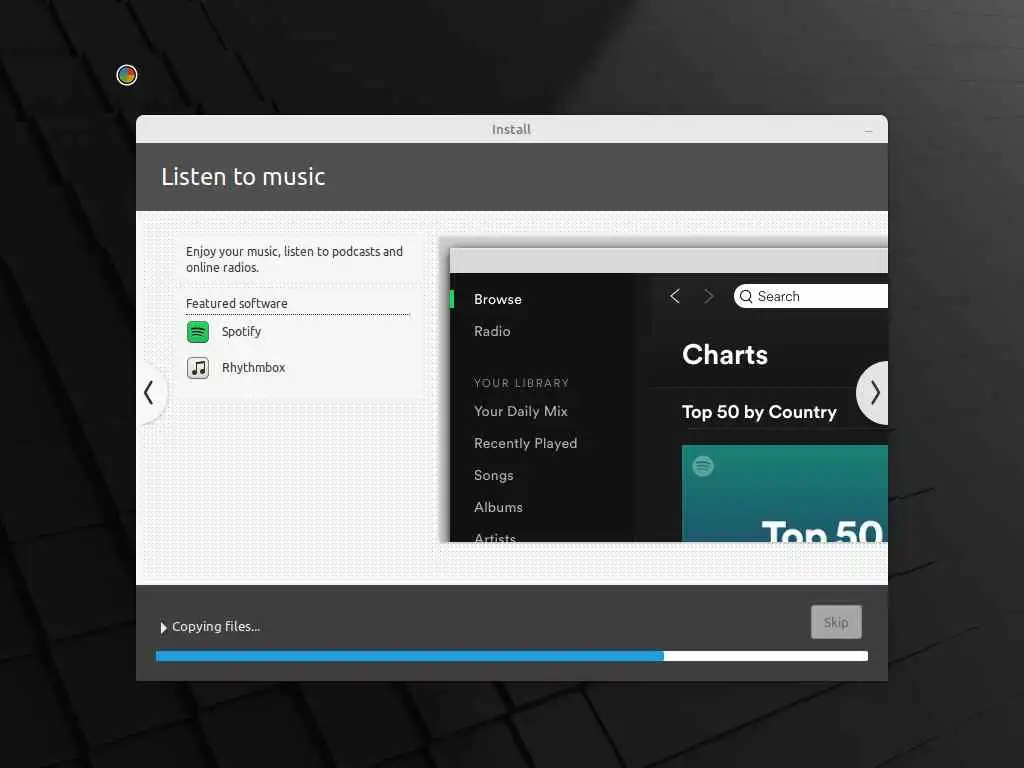The width and height of the screenshot is (1024, 768).
Task: Click the Spotify label text
Action: click(x=242, y=331)
